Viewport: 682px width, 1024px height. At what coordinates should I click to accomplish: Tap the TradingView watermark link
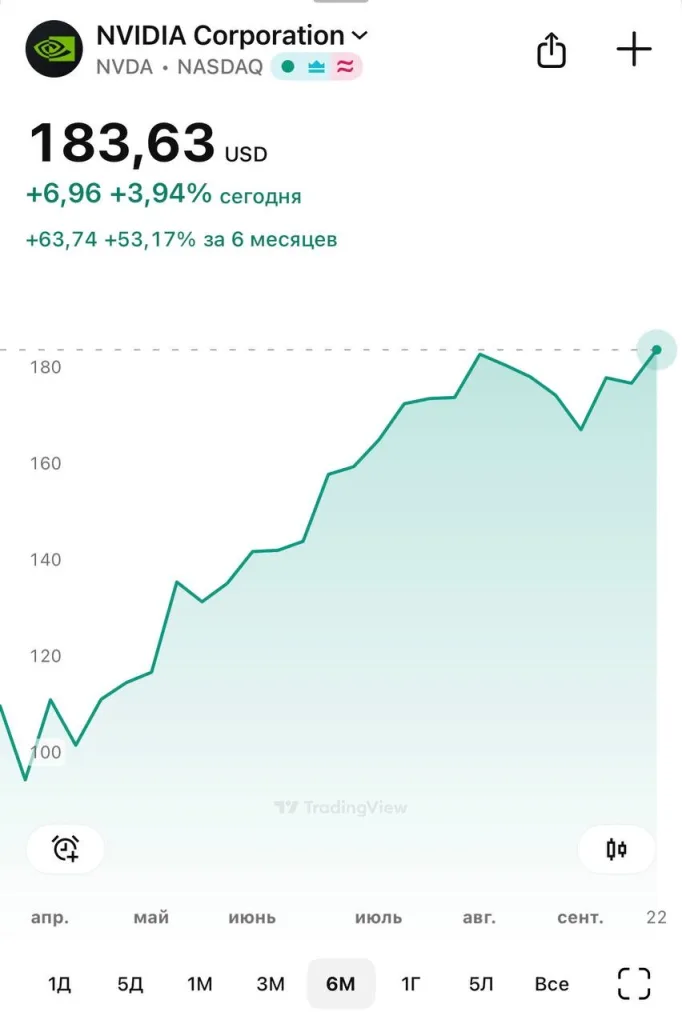pos(341,807)
